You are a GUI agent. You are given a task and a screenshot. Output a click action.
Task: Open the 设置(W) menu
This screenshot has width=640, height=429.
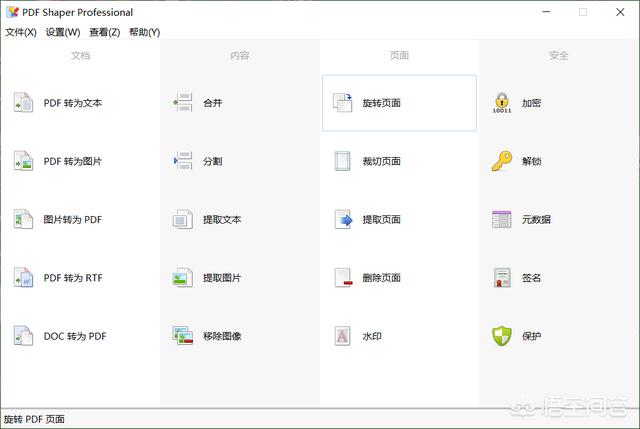(63, 32)
